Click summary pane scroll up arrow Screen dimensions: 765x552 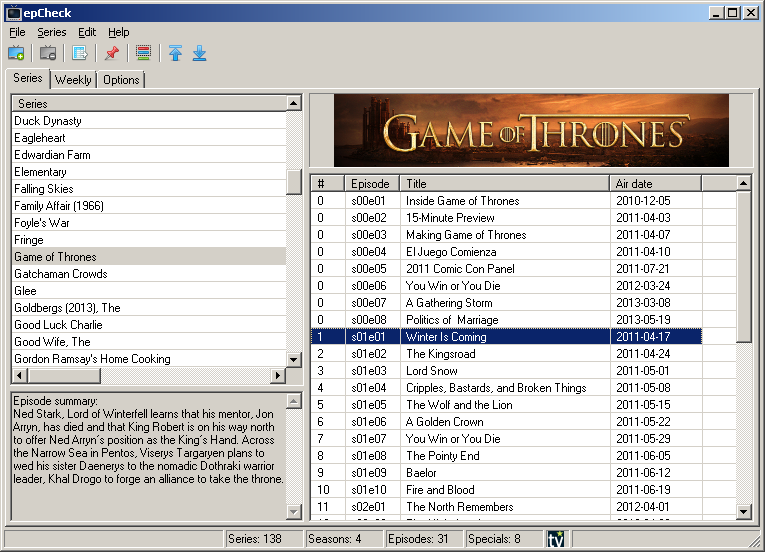click(294, 401)
